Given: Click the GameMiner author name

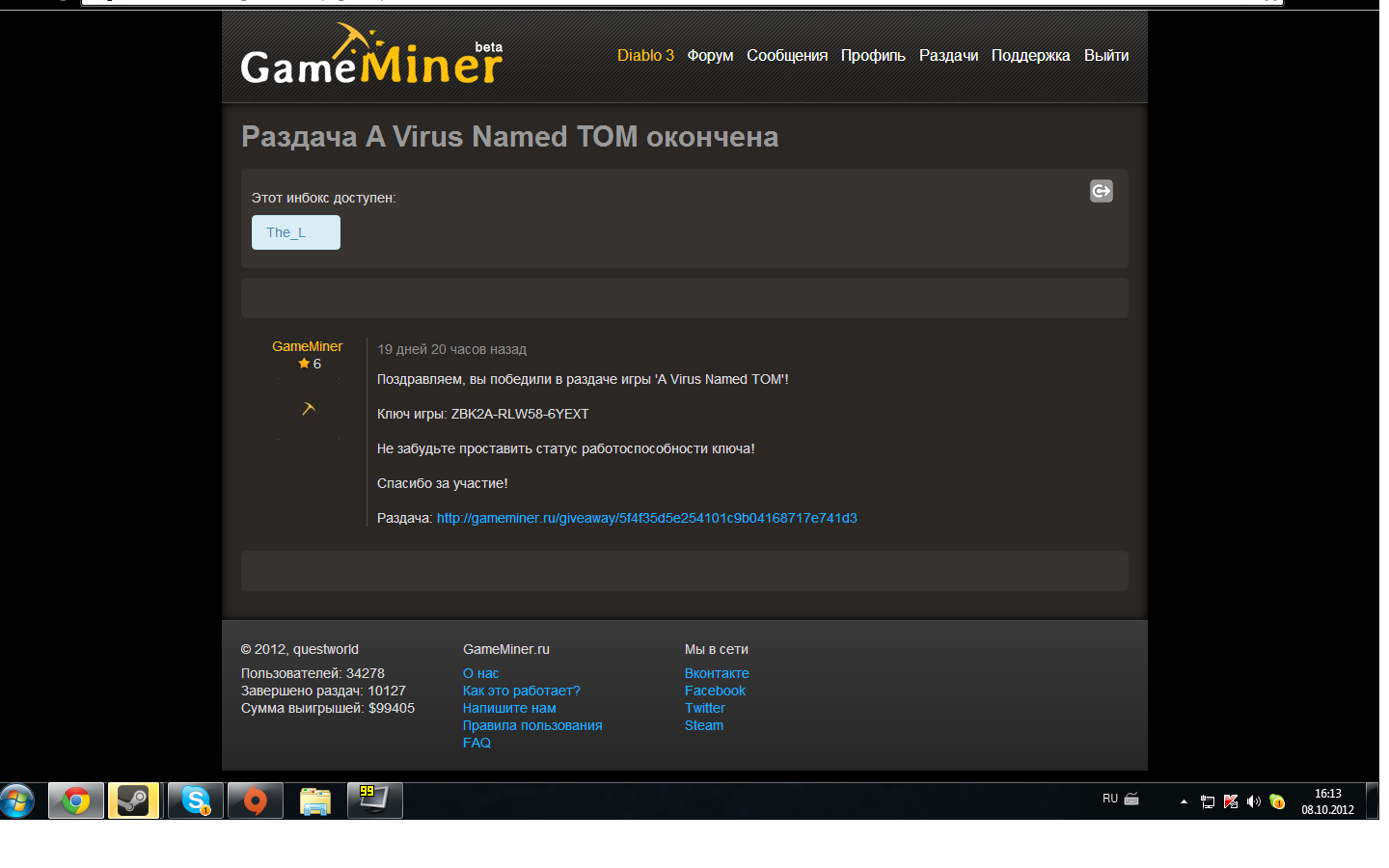Looking at the screenshot, I should [307, 346].
